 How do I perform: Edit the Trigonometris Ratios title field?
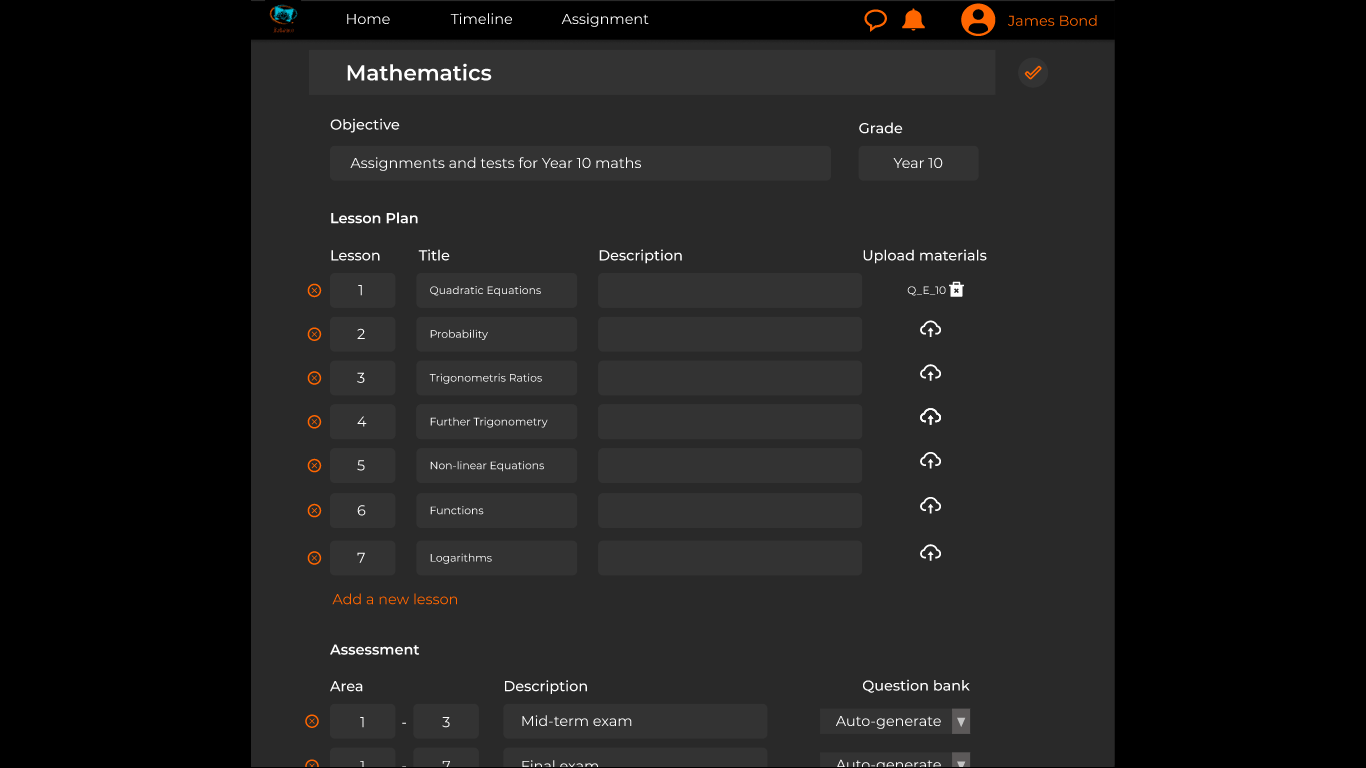point(497,378)
